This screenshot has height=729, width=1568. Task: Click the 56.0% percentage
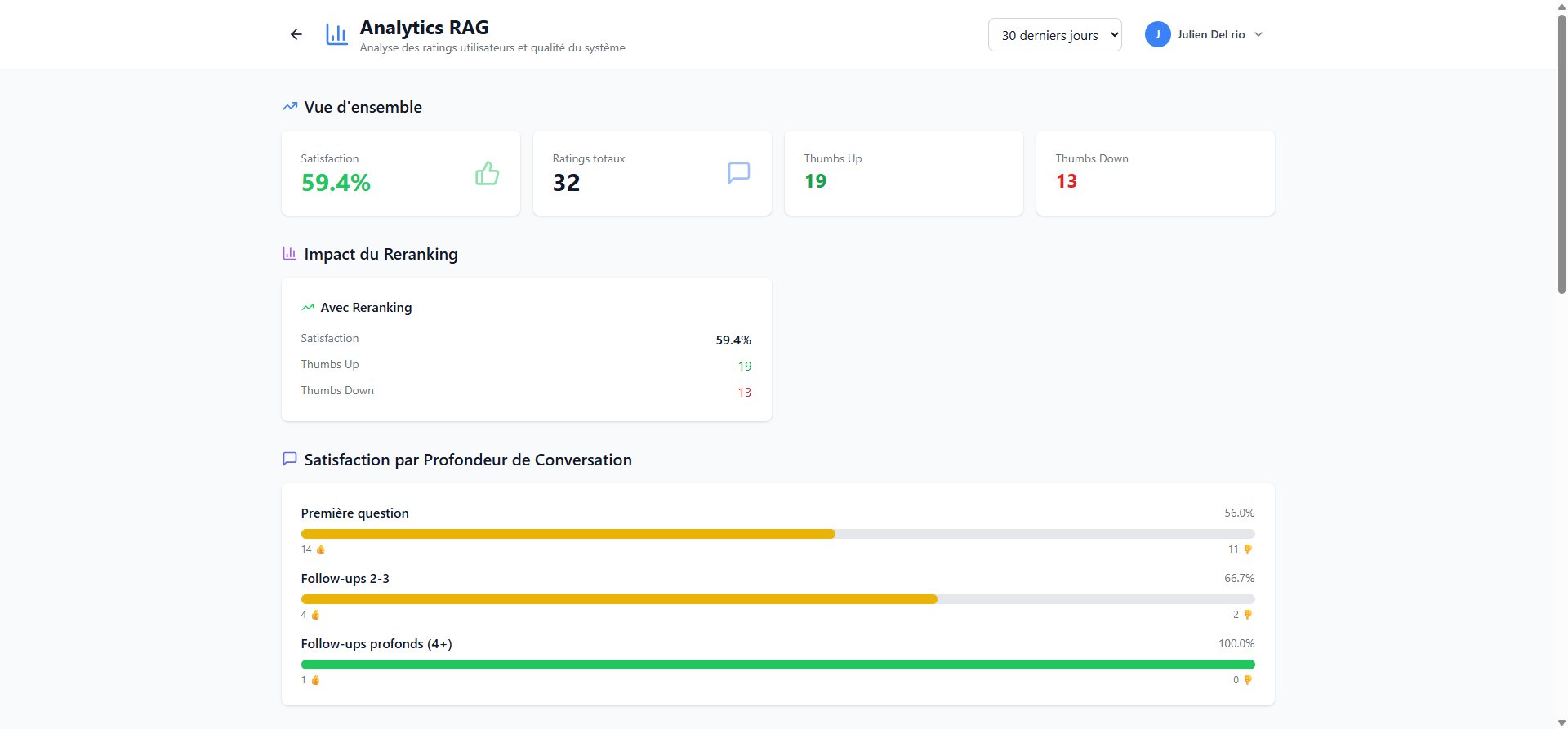[x=1239, y=513]
